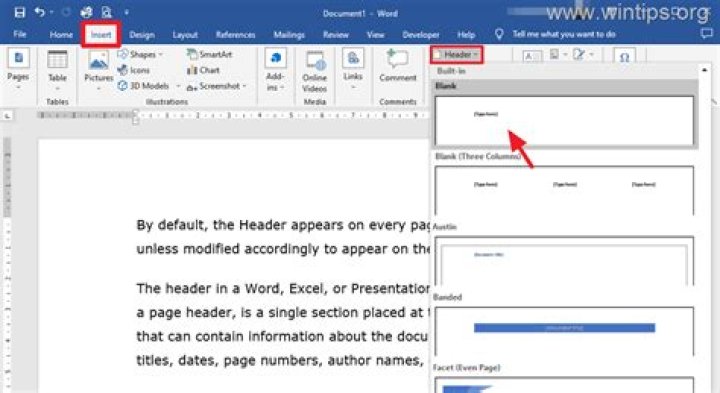Click the 3D Models icon

point(123,86)
